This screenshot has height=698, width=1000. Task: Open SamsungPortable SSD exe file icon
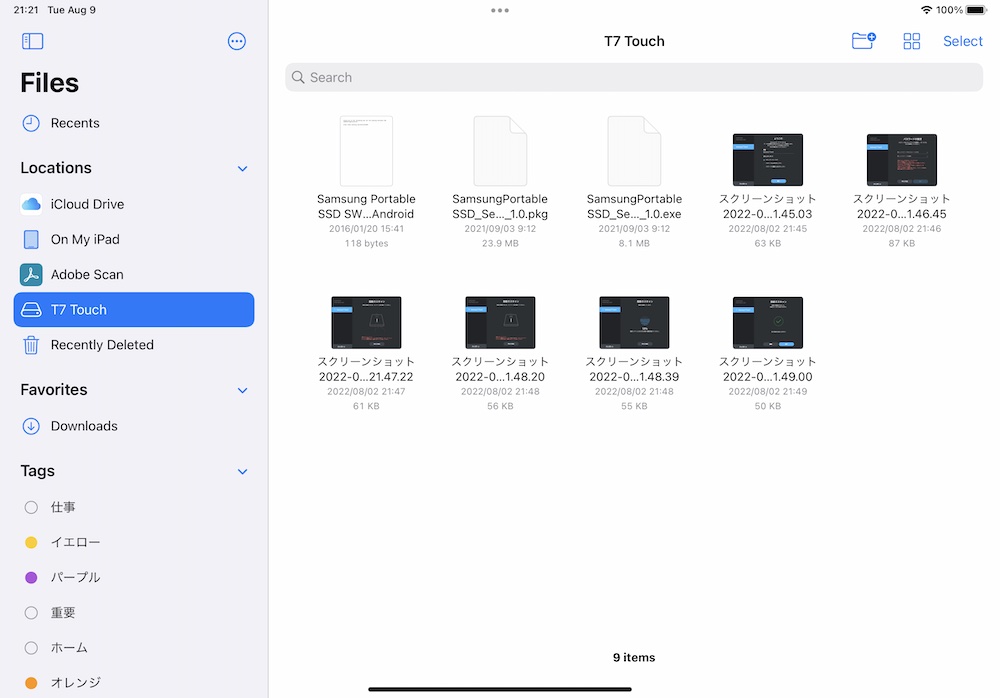coord(634,151)
